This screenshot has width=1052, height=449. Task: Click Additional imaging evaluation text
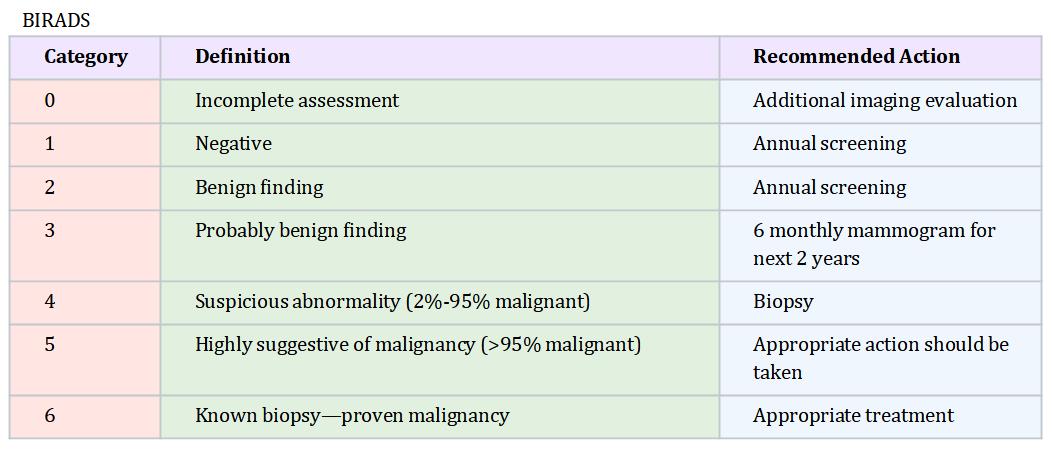coord(885,101)
